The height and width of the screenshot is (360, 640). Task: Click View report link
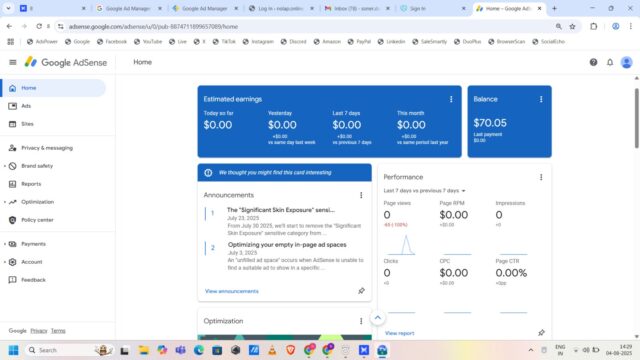pos(399,333)
